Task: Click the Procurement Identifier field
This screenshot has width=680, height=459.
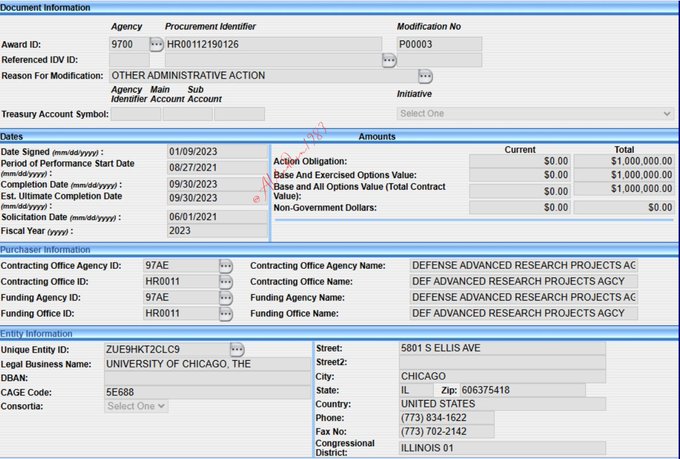Action: coord(273,44)
